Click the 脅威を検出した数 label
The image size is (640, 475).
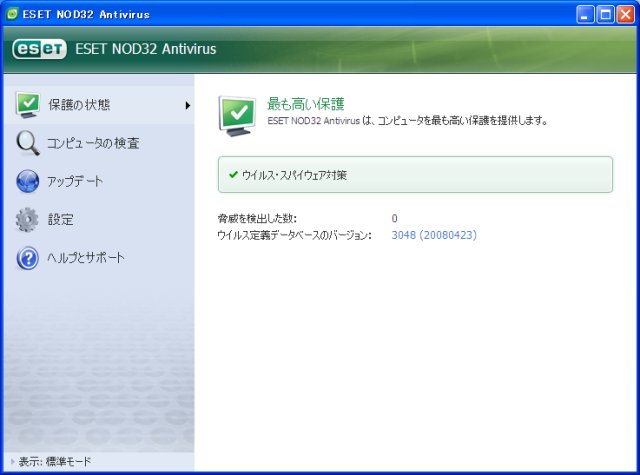coord(257,218)
